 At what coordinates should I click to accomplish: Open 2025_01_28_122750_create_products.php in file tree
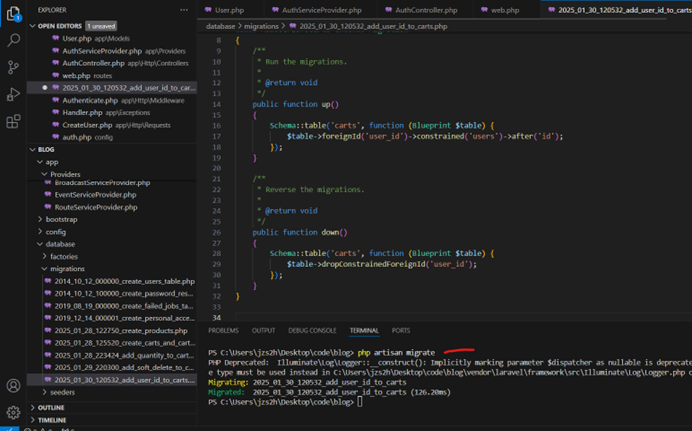[x=120, y=330]
